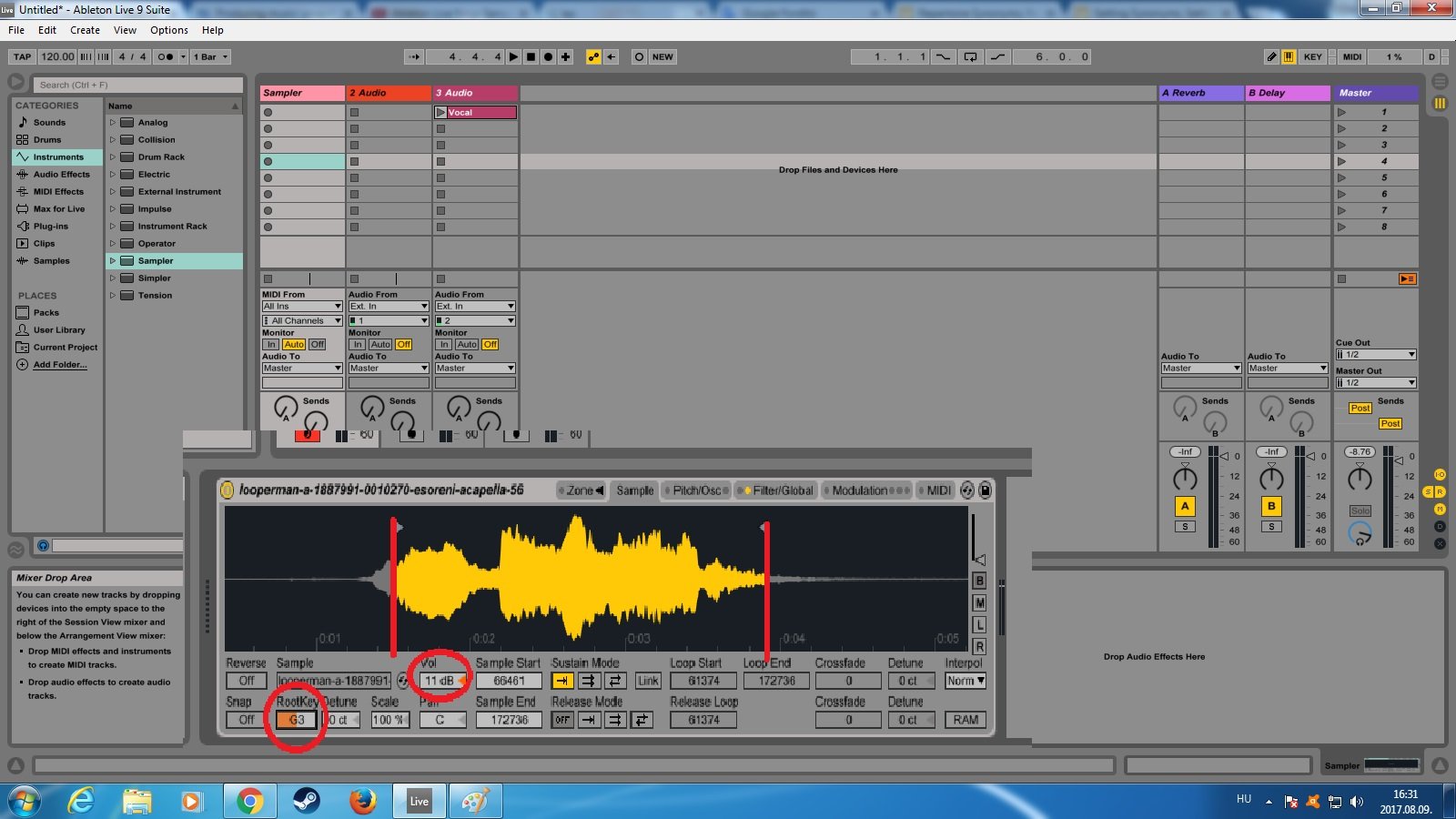Open 3 Audio Audio To Master dropdown

(x=475, y=369)
